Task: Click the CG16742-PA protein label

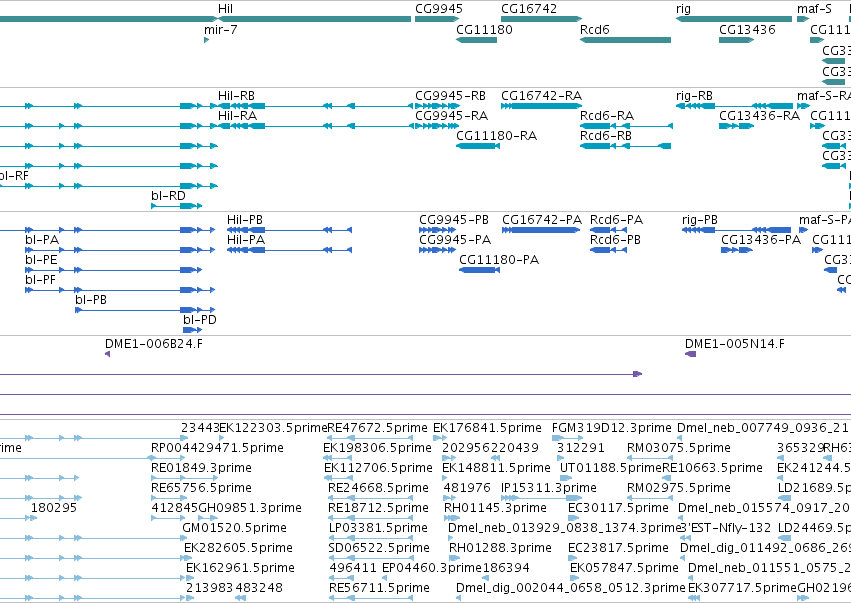Action: coord(542,220)
